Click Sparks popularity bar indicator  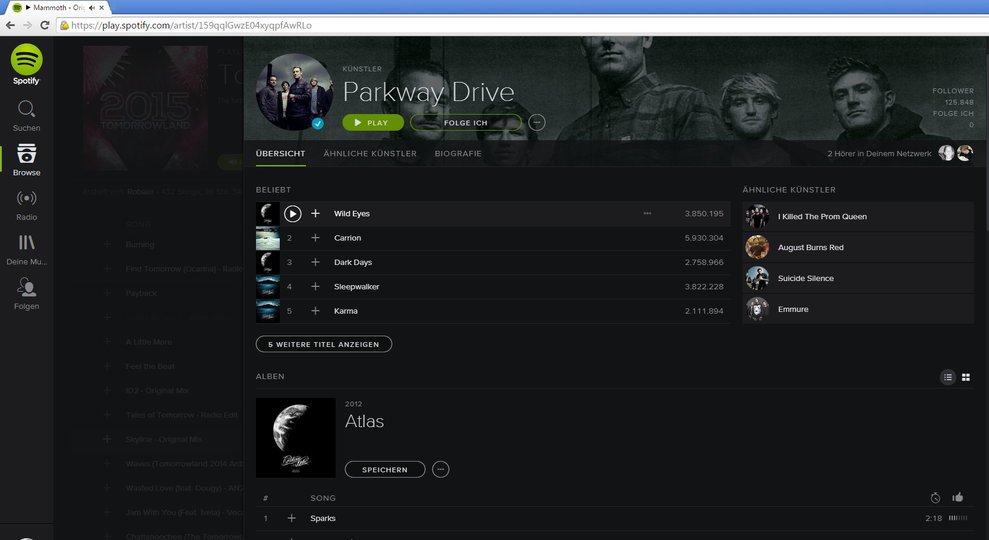pos(957,518)
